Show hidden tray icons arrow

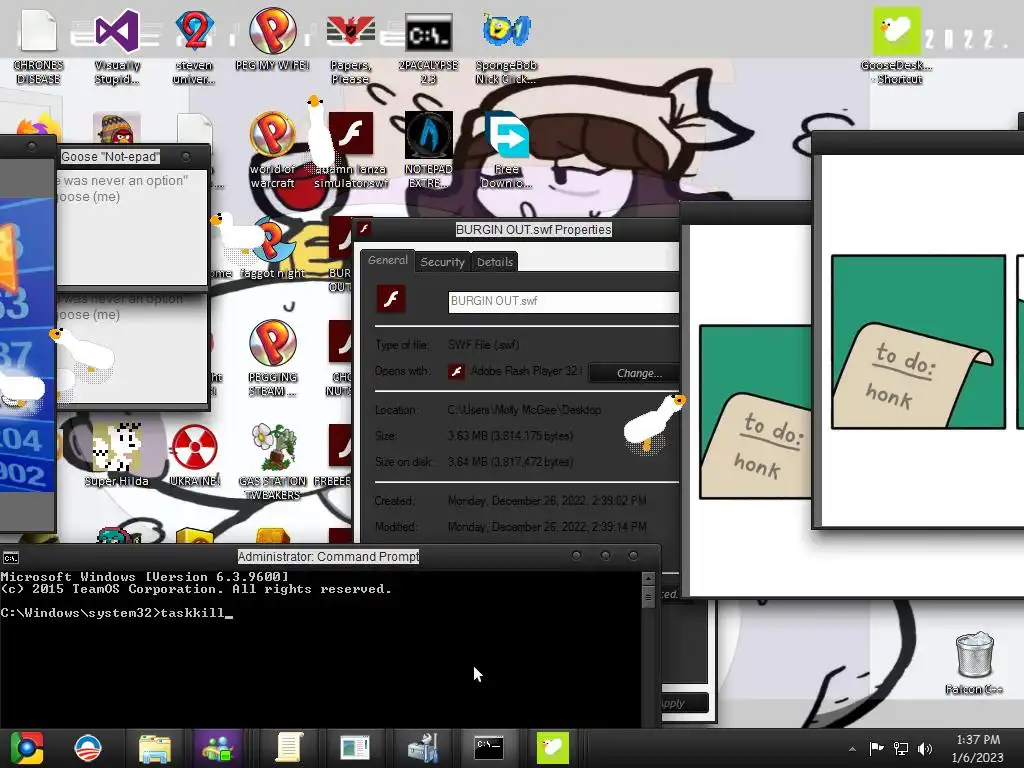[x=852, y=749]
